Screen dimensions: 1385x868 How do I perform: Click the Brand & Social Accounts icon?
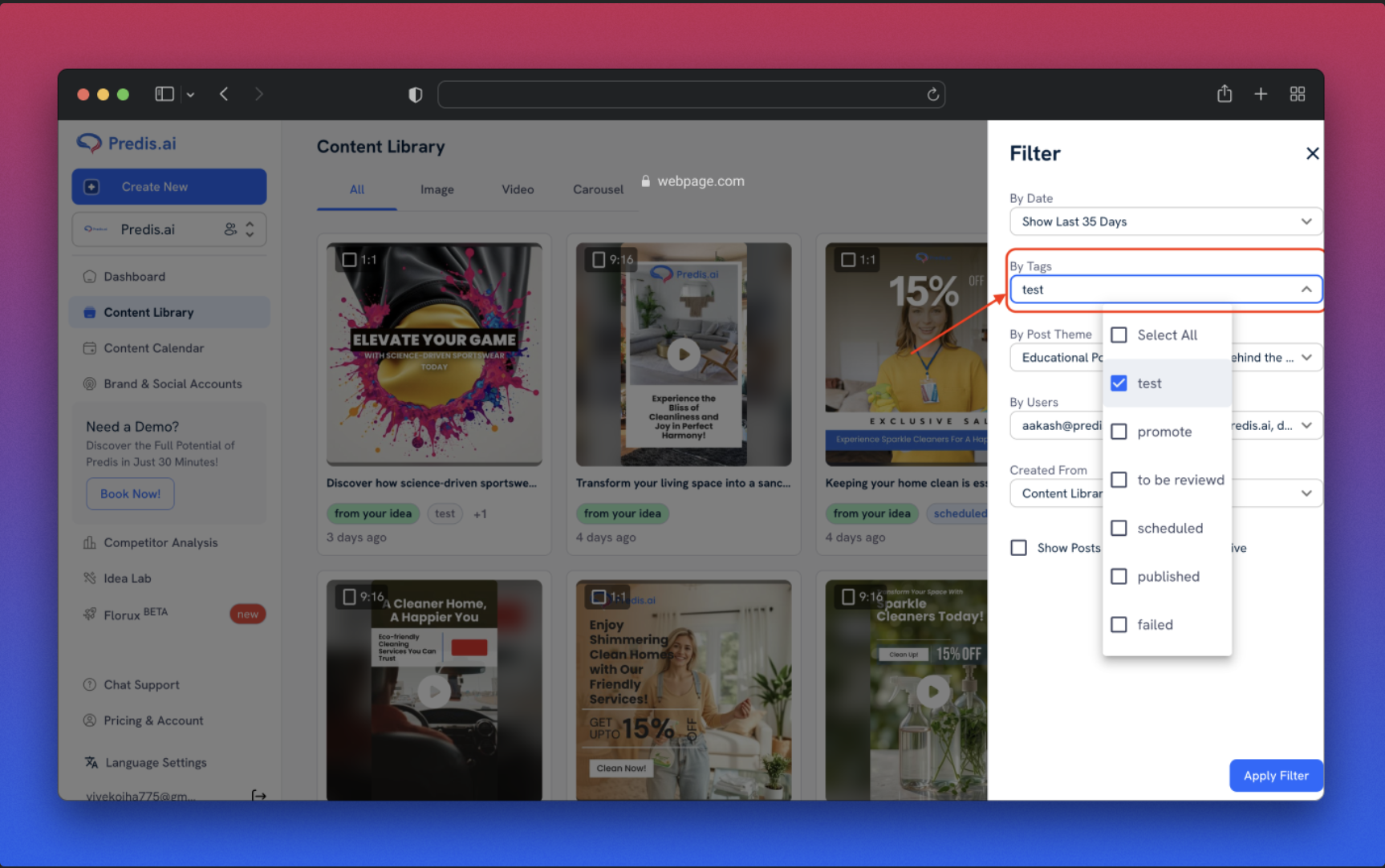tap(90, 383)
